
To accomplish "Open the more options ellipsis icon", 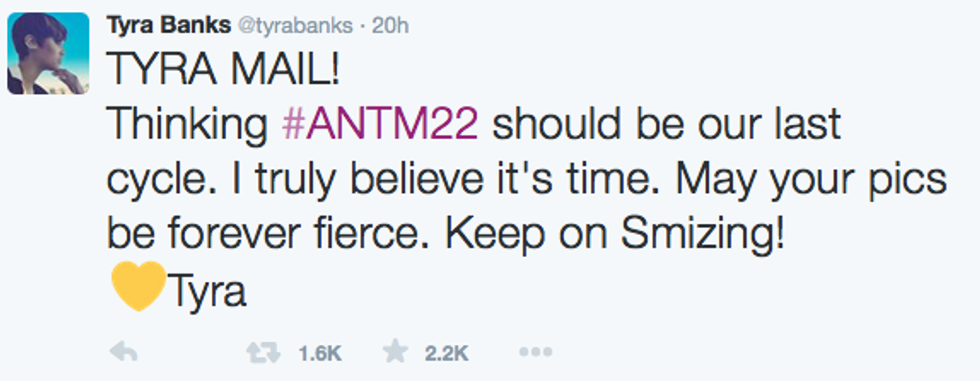I will coord(536,353).
